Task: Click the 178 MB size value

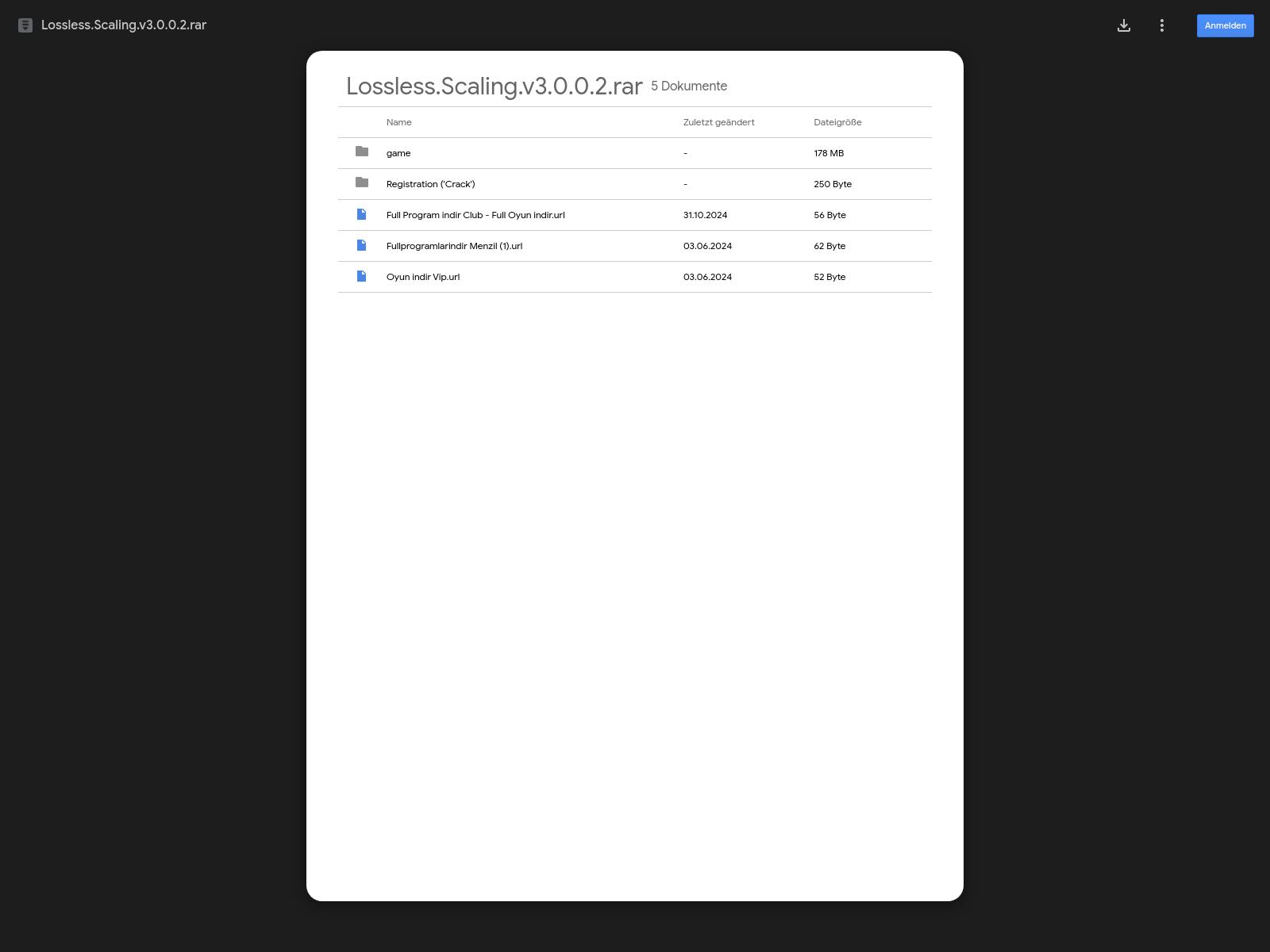Action: [829, 153]
